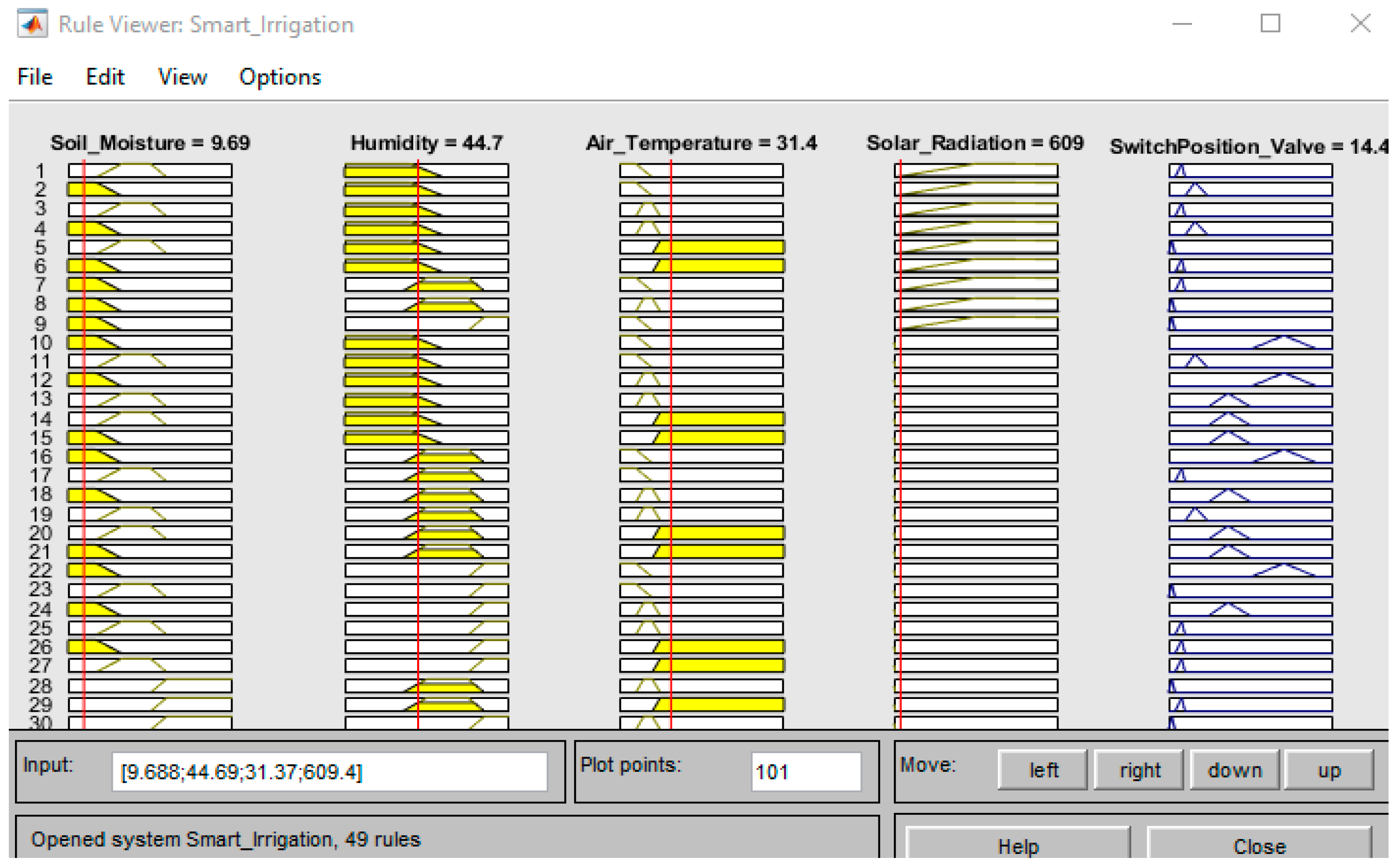Maximize the Rule Viewer window
This screenshot has width=1400, height=865.
pos(1270,24)
